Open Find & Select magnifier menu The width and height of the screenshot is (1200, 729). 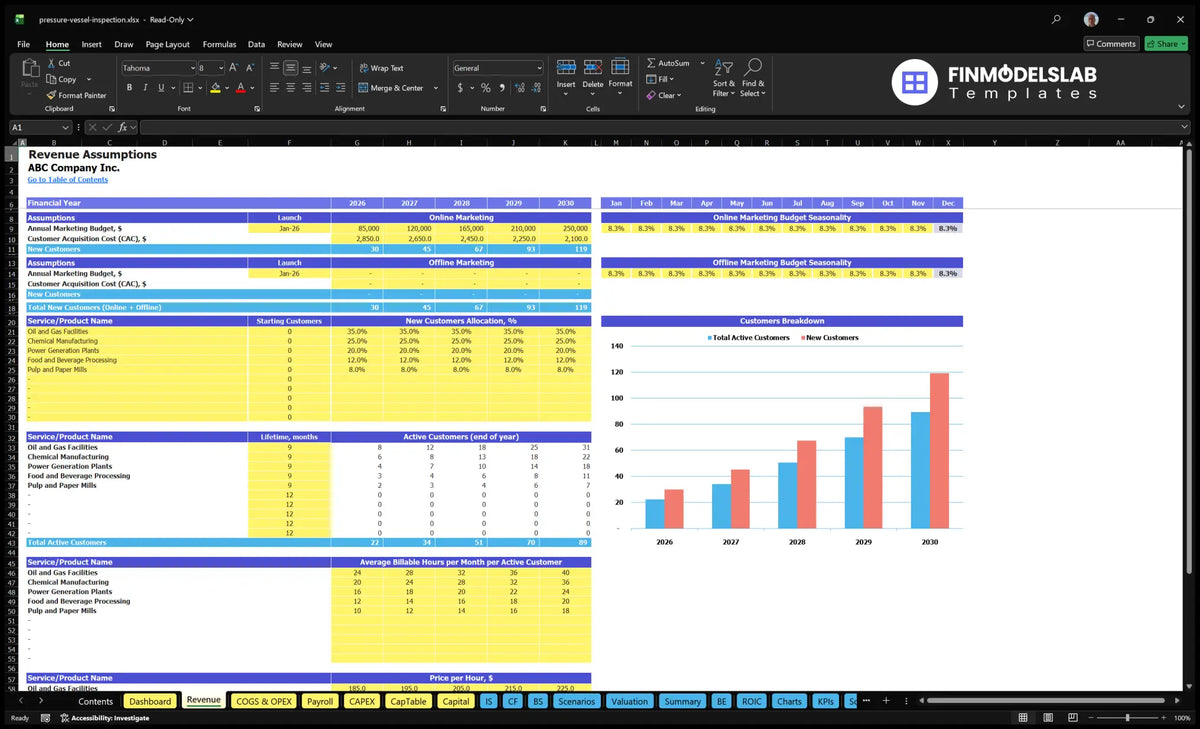[753, 78]
